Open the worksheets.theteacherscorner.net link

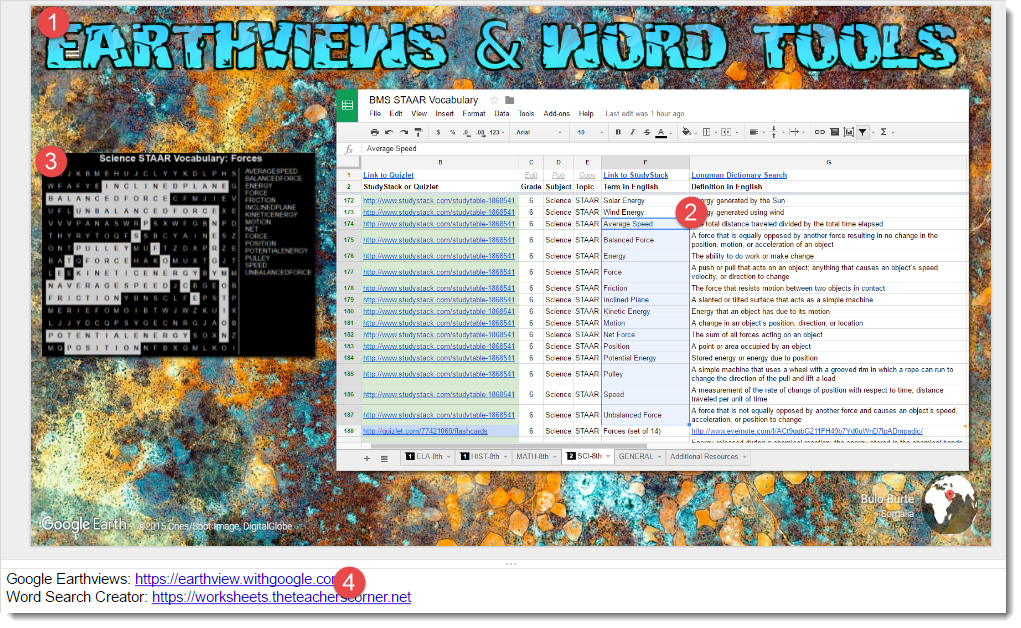pos(281,597)
